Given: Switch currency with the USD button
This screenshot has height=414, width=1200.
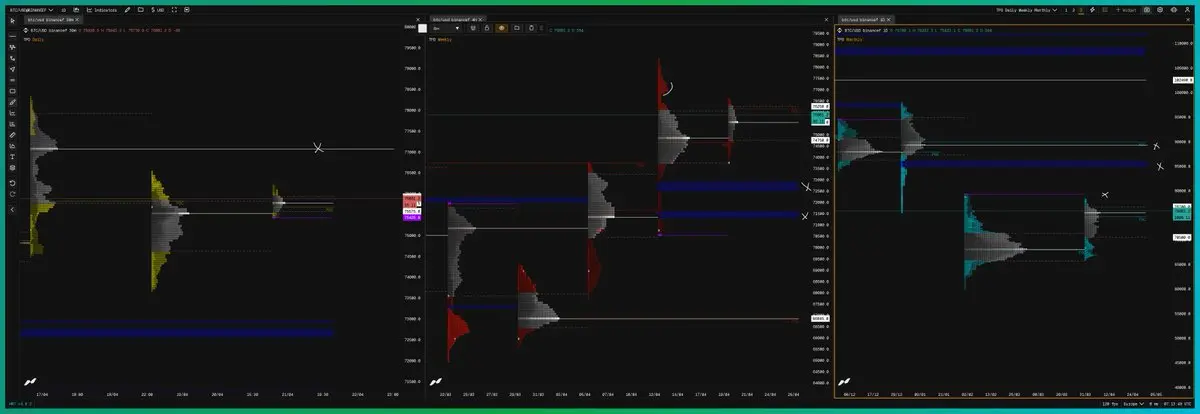Looking at the screenshot, I should click(157, 10).
